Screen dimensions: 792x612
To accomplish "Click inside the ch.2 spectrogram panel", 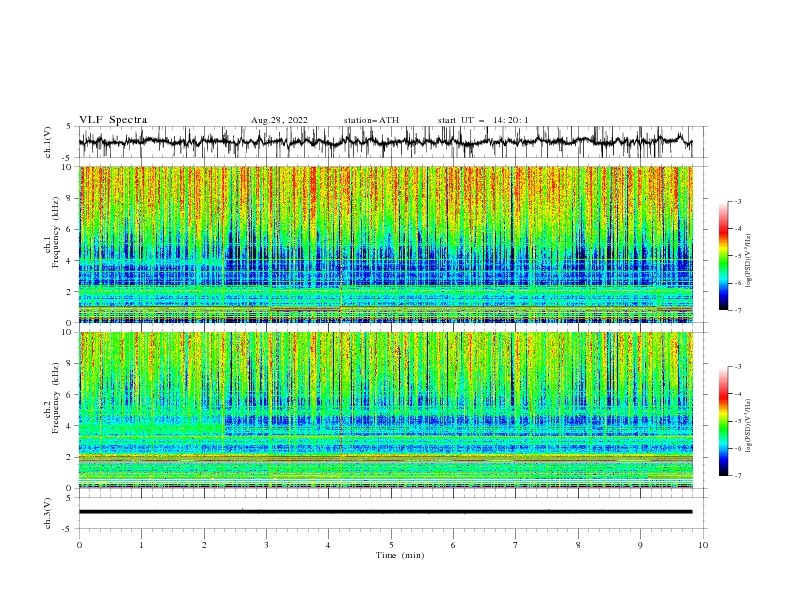I will pos(386,410).
